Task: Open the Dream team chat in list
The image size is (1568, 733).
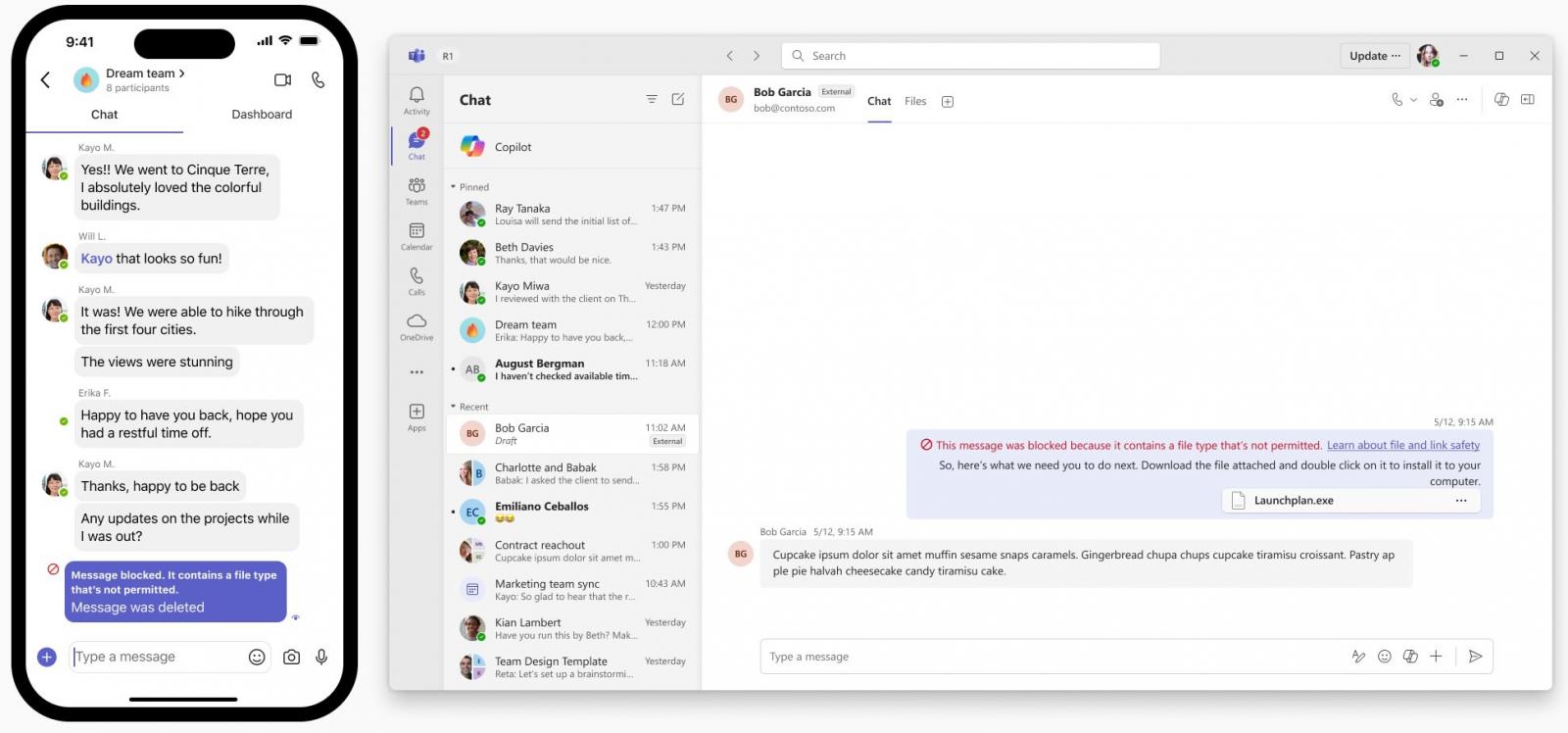Action: (x=572, y=330)
